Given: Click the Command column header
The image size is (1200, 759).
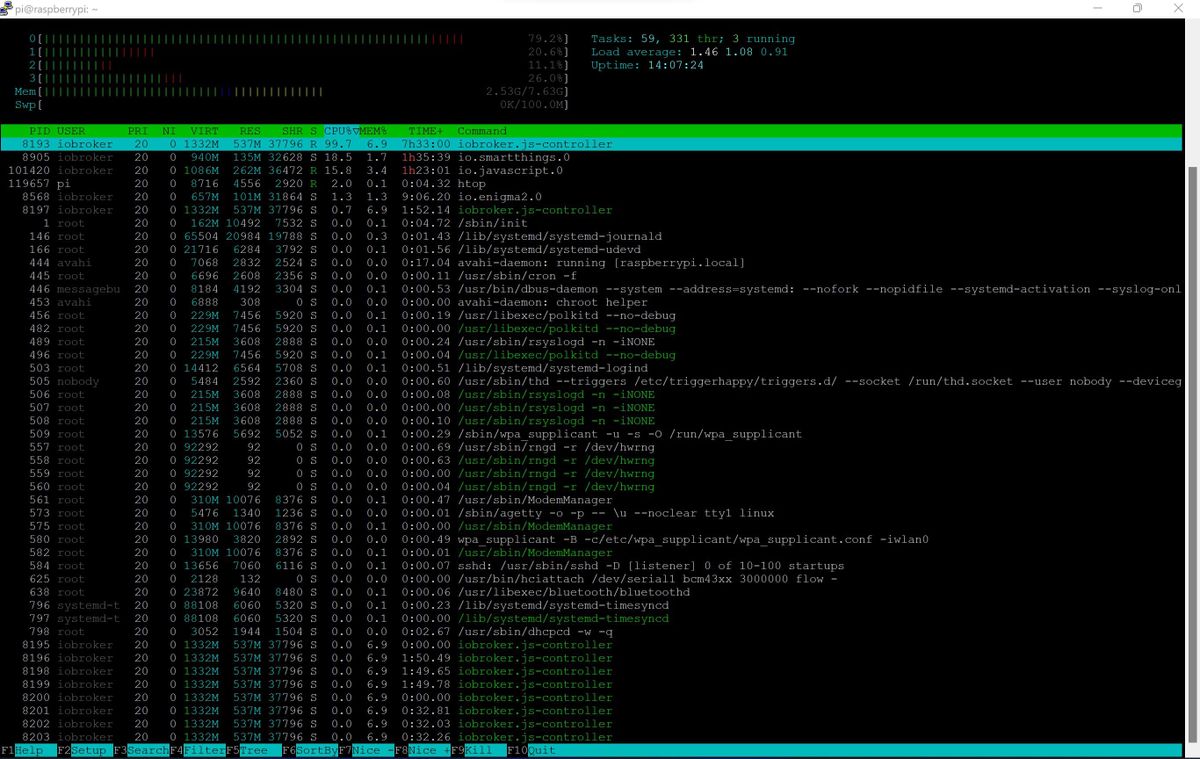Looking at the screenshot, I should [x=482, y=131].
